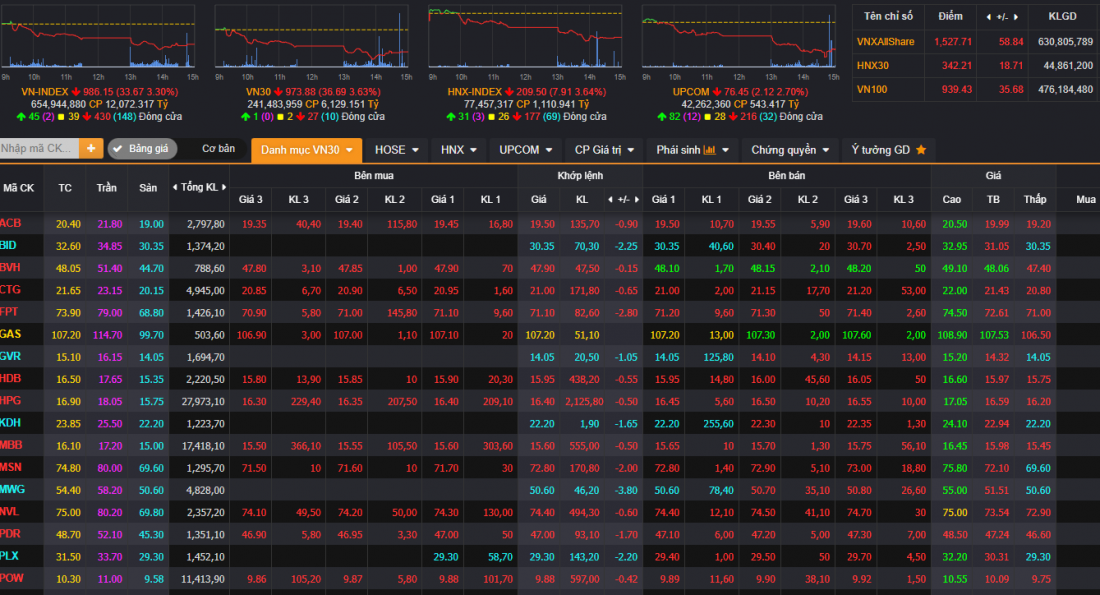Screen dimensions: 1100x595
Task: Click the Điểm header in index table
Action: coord(951,17)
